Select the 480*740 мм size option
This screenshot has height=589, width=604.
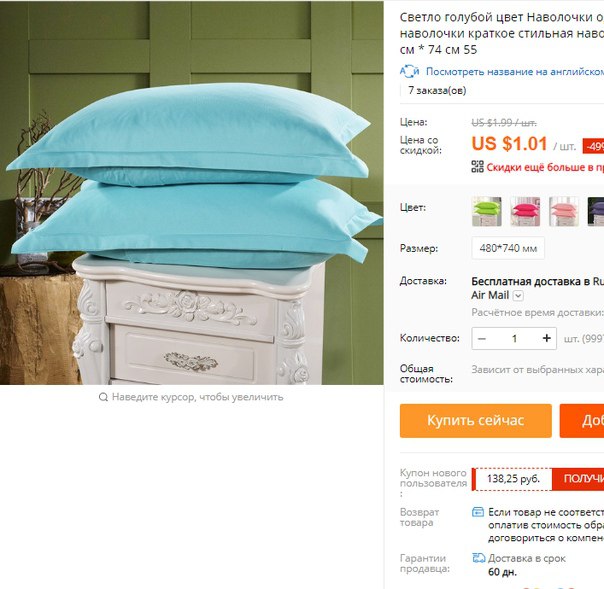508,248
